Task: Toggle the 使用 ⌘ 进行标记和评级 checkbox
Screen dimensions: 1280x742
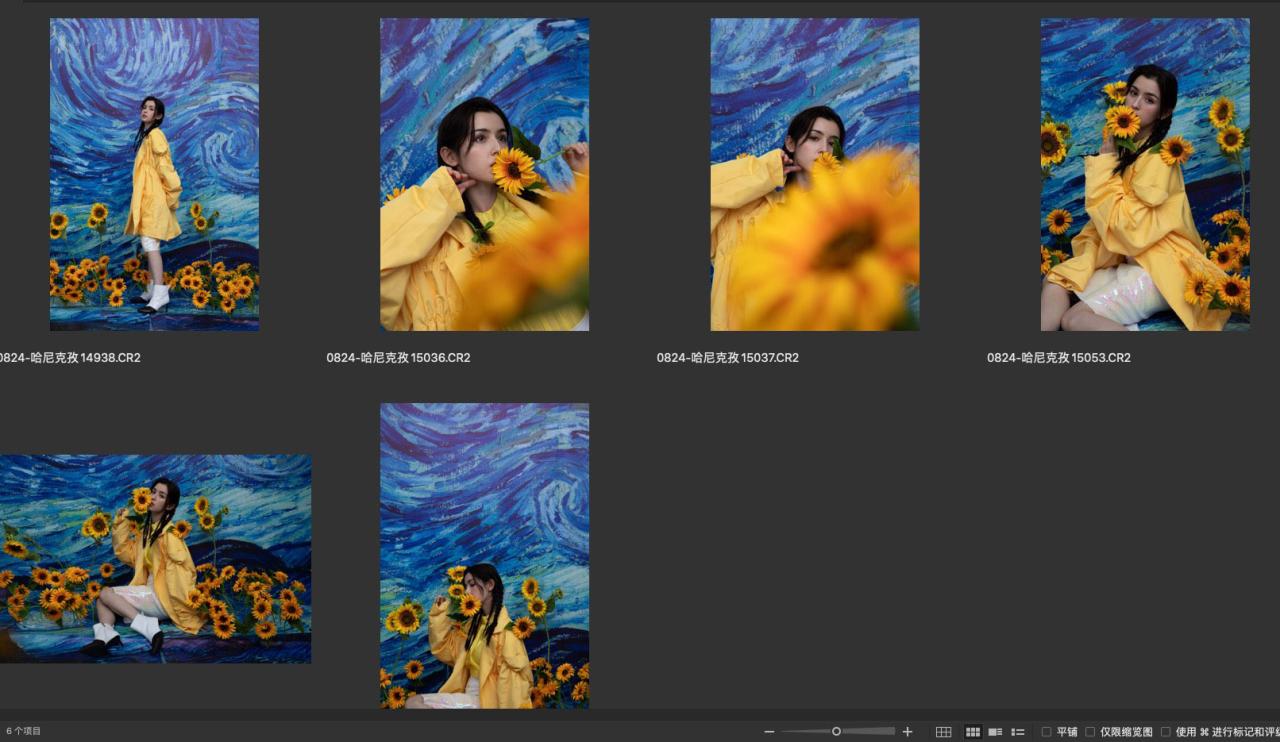Action: tap(1166, 732)
